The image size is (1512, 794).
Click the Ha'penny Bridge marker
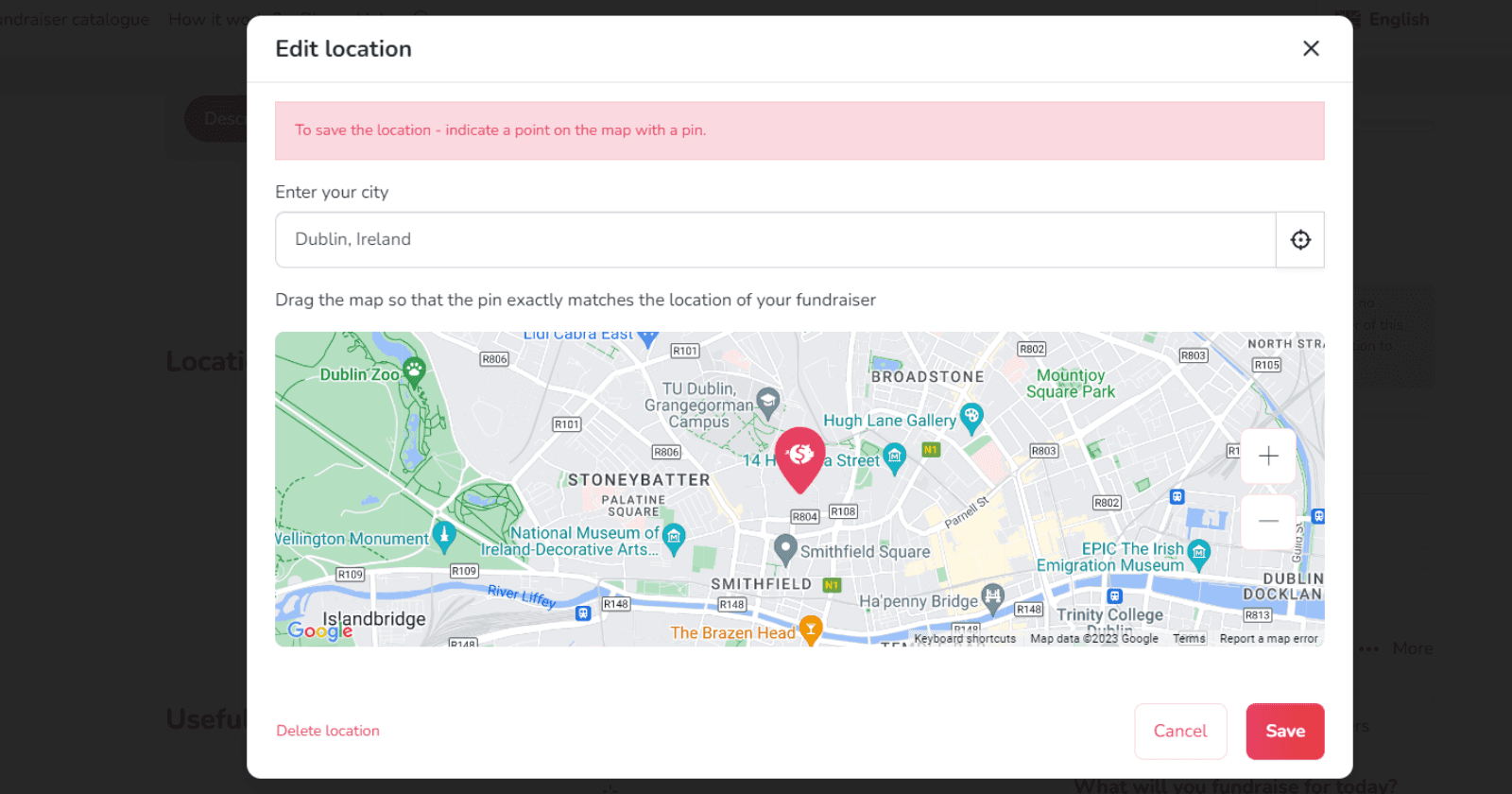992,597
